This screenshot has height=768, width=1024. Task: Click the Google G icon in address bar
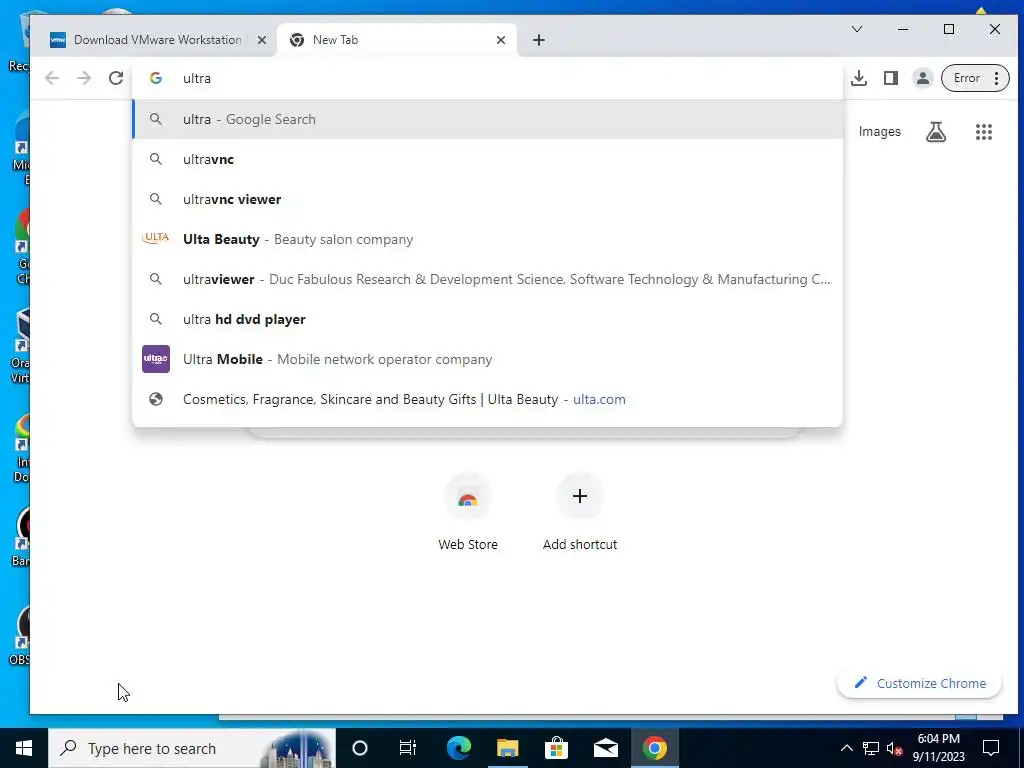[155, 78]
